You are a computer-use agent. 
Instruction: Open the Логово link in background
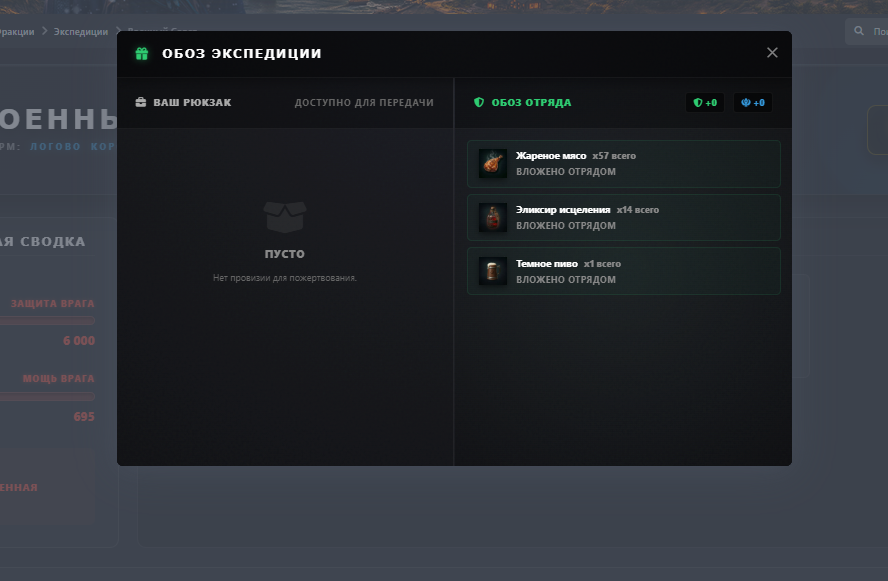[55, 146]
